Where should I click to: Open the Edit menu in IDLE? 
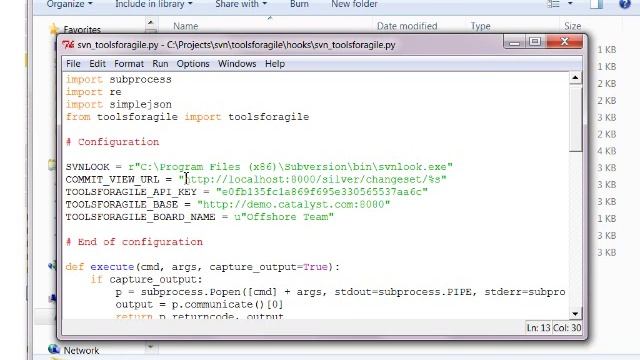97,64
